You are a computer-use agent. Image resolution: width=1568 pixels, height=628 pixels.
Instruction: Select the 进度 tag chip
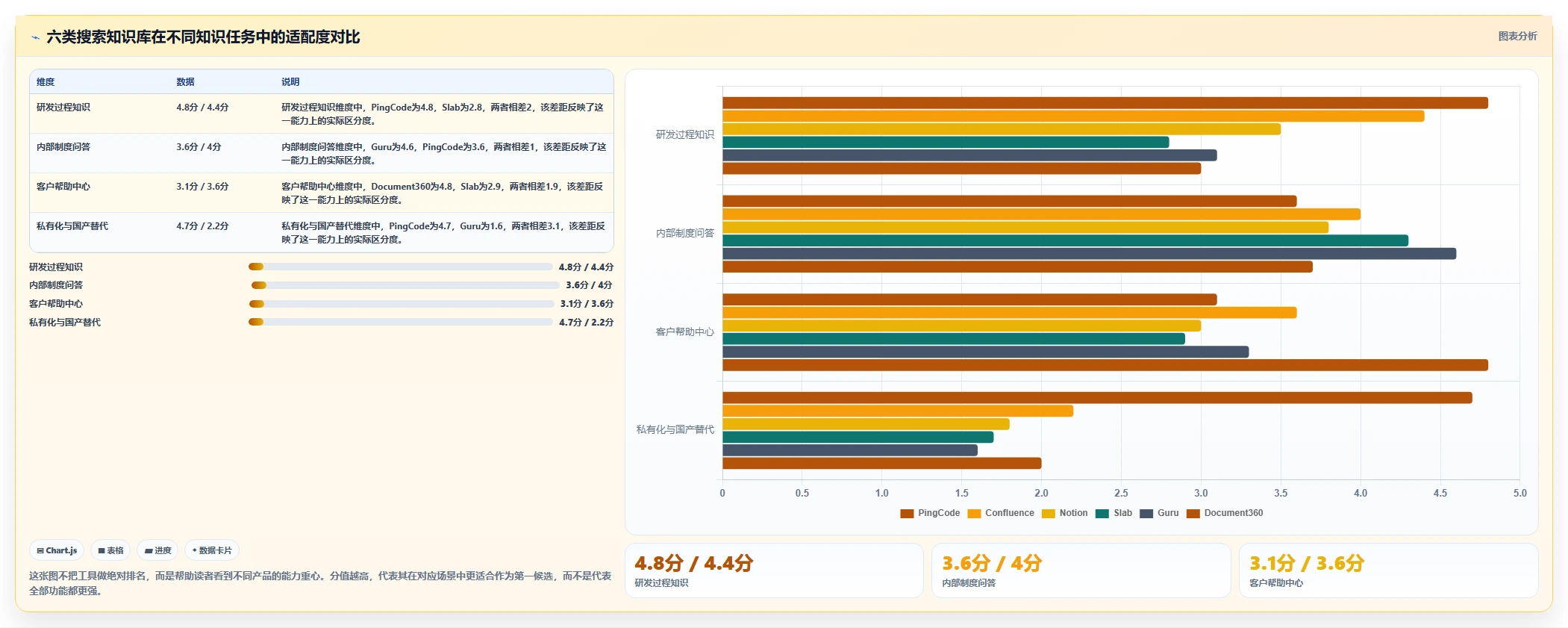click(x=157, y=550)
